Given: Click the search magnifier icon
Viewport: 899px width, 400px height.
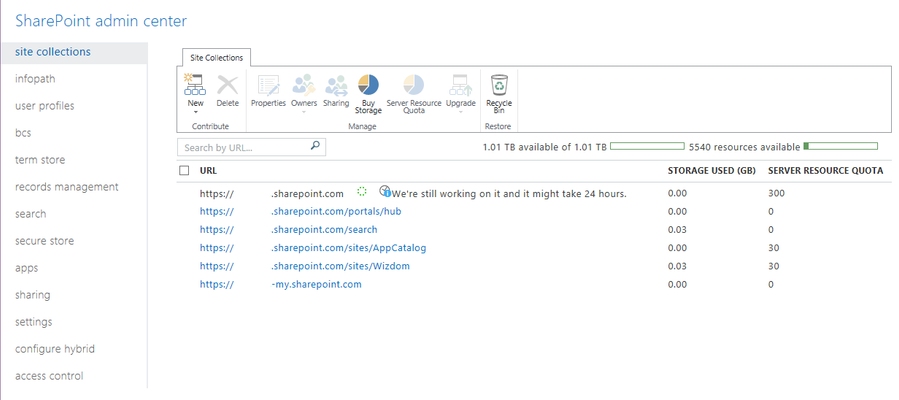Looking at the screenshot, I should point(315,146).
